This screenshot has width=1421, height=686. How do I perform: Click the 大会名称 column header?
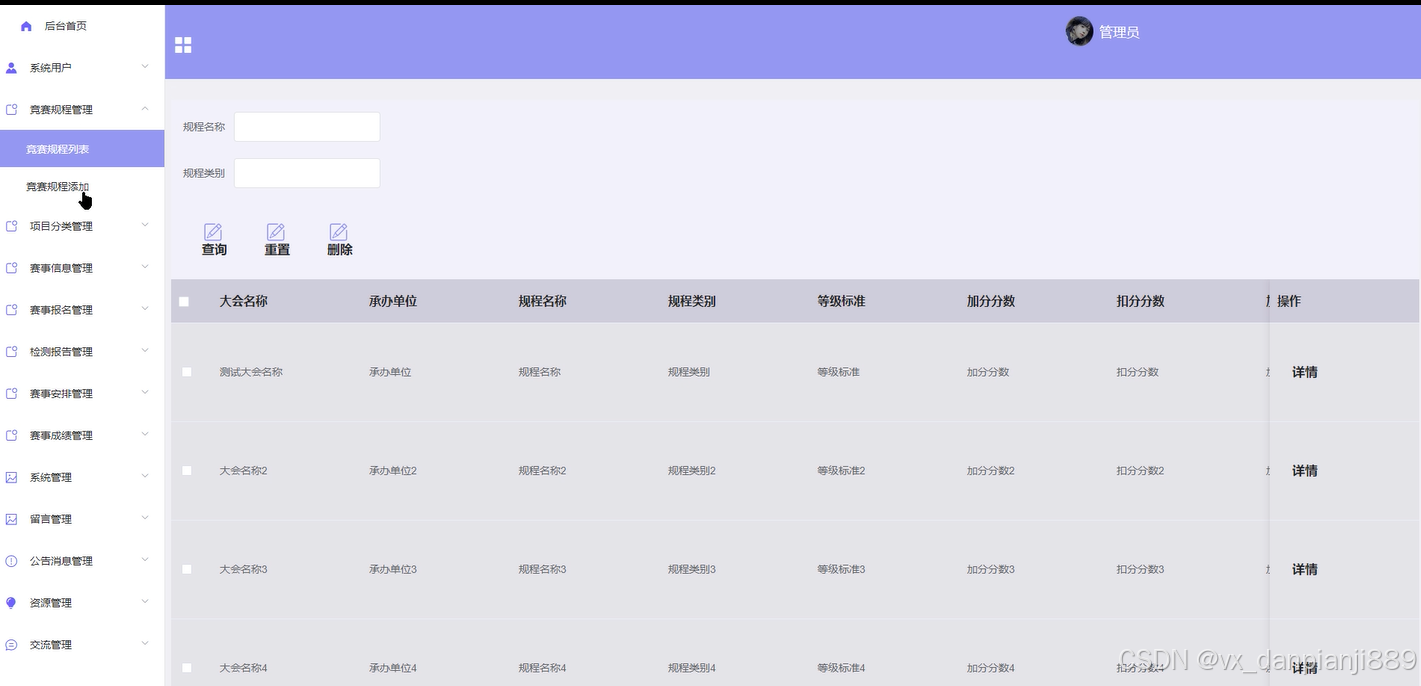tap(243, 301)
